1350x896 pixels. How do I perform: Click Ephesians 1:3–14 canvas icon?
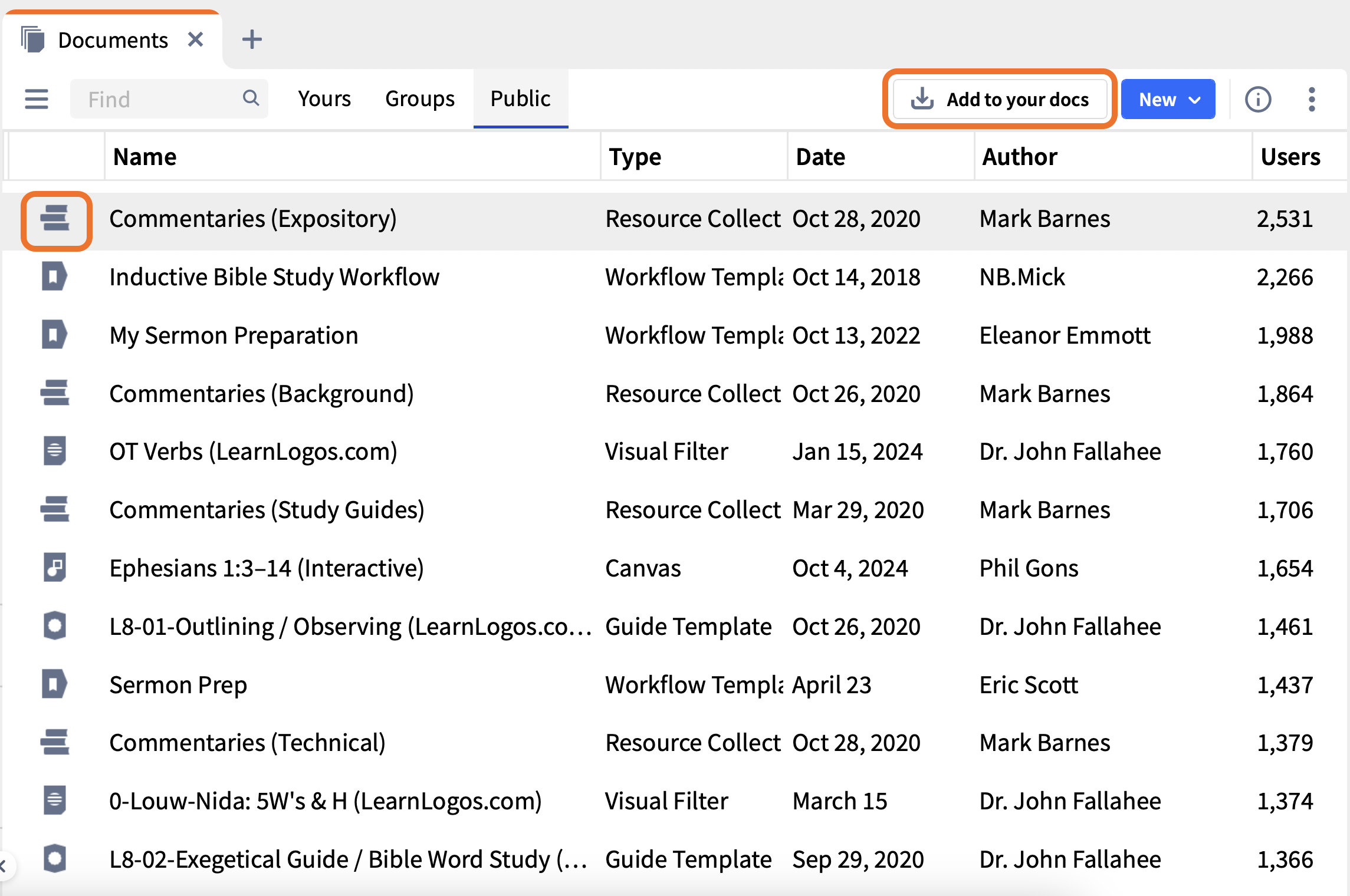point(55,568)
